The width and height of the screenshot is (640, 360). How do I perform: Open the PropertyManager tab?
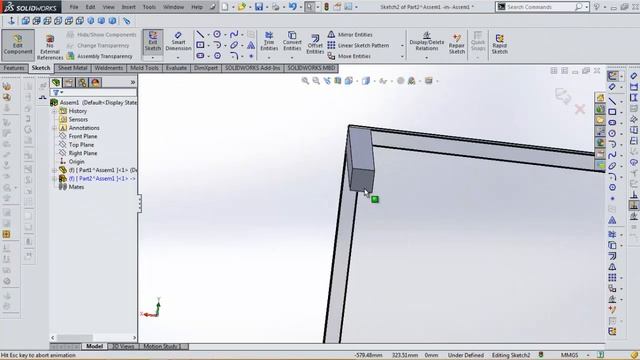click(69, 82)
